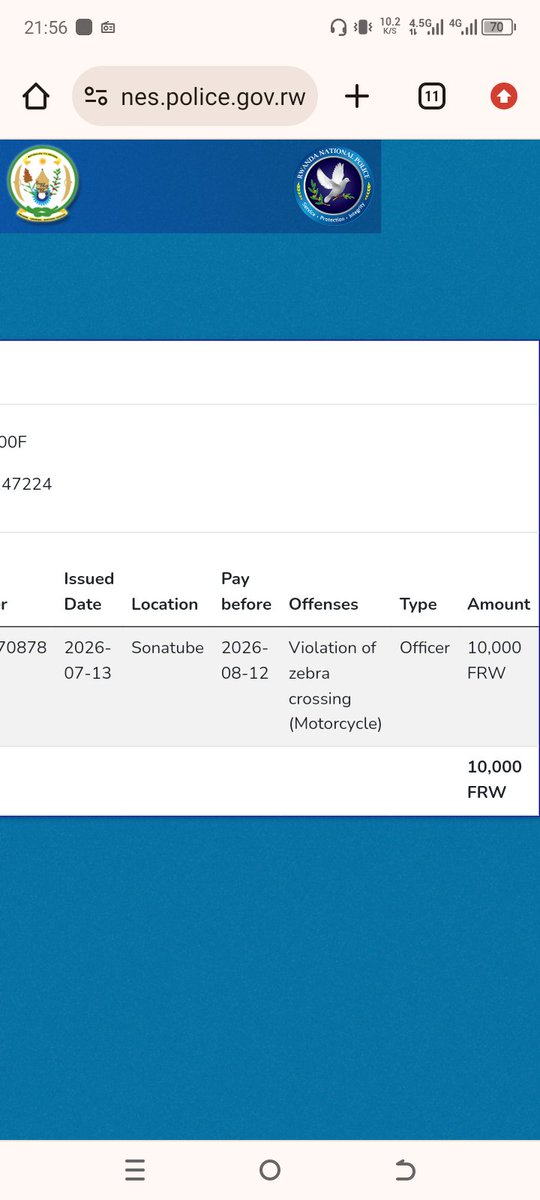
Task: Click the Type column header
Action: click(x=418, y=604)
